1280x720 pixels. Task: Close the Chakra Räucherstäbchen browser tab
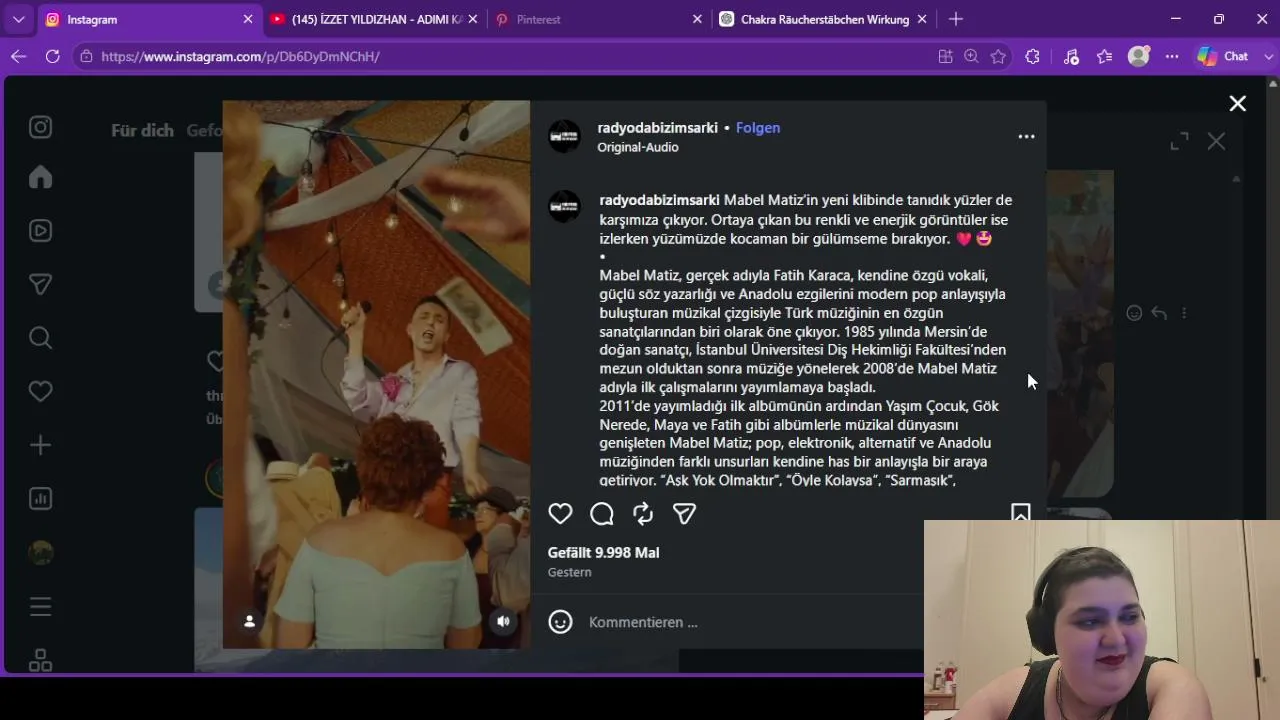click(x=922, y=19)
